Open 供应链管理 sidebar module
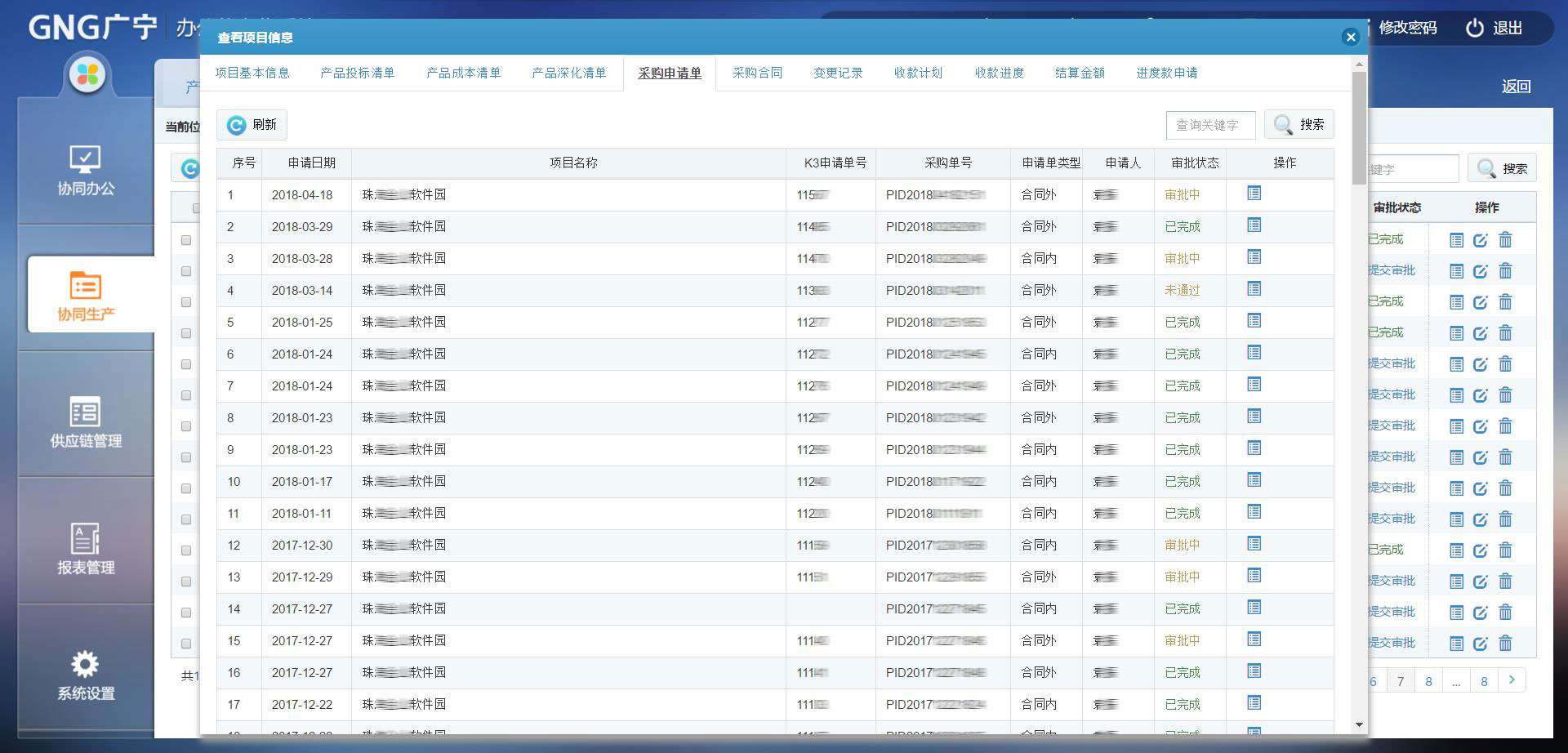1568x753 pixels. [x=86, y=422]
